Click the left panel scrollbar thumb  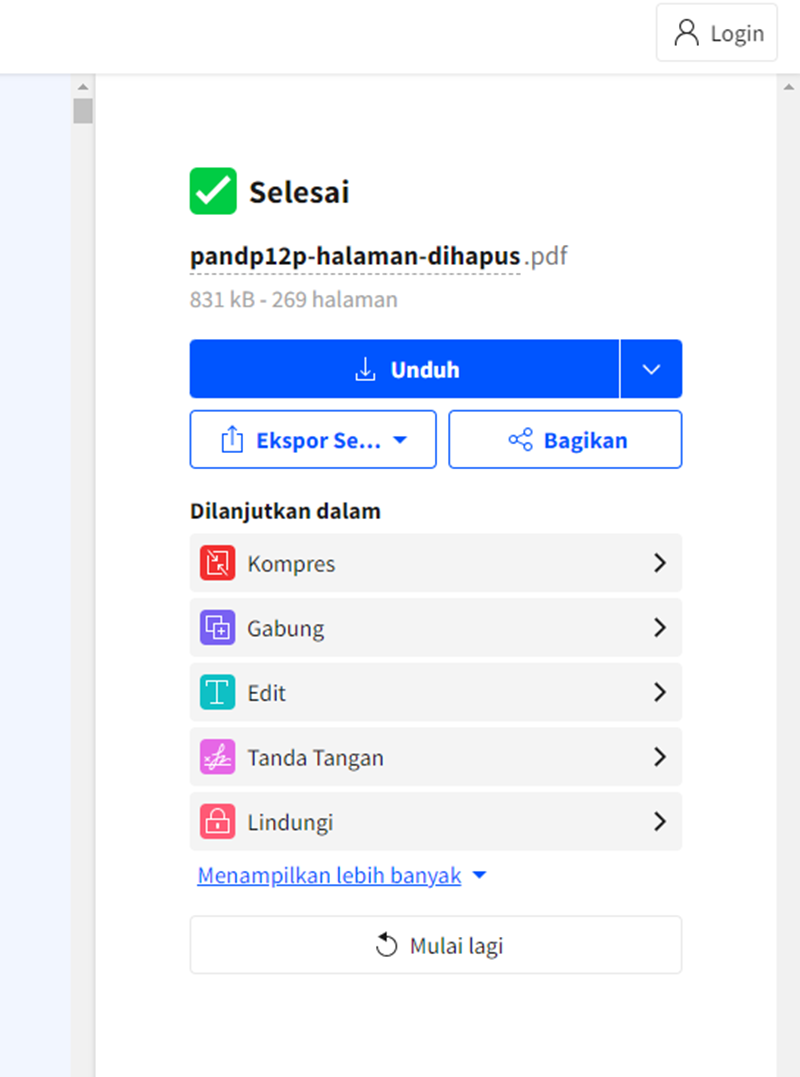click(x=83, y=111)
